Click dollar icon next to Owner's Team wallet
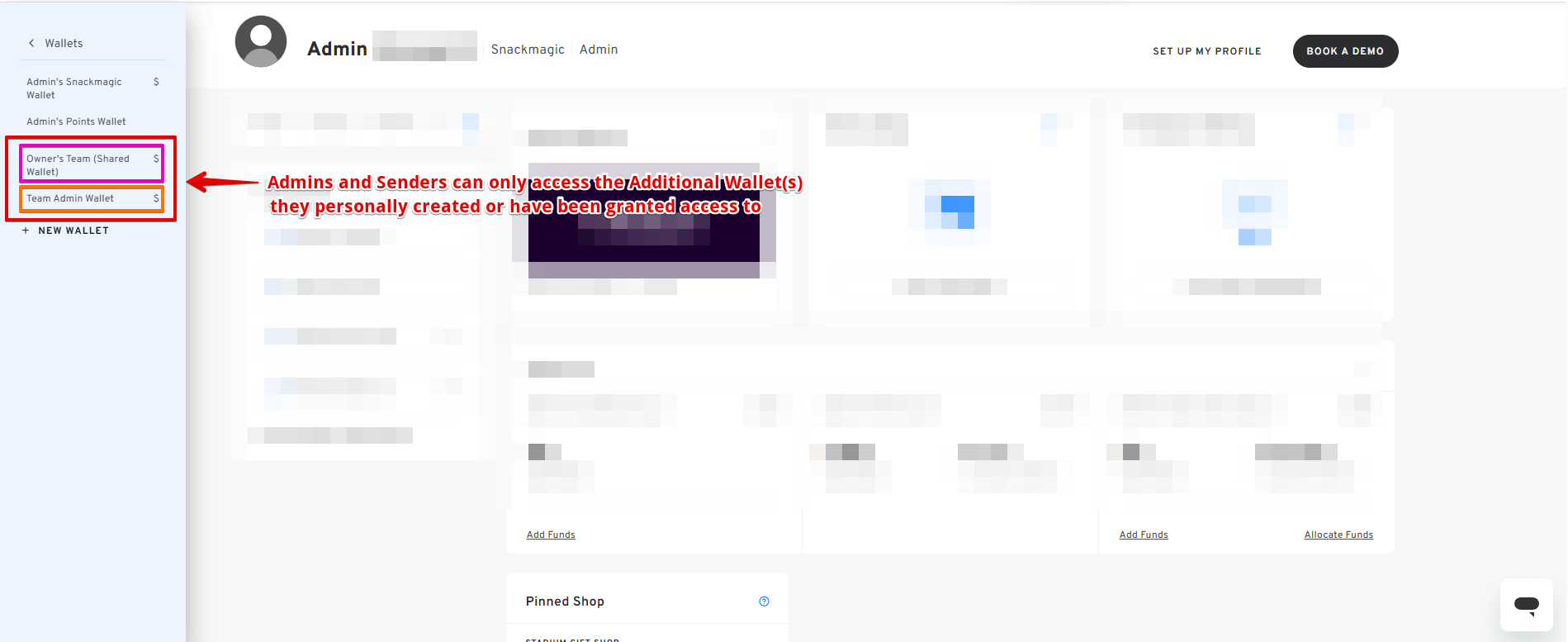This screenshot has height=642, width=1568. (156, 159)
